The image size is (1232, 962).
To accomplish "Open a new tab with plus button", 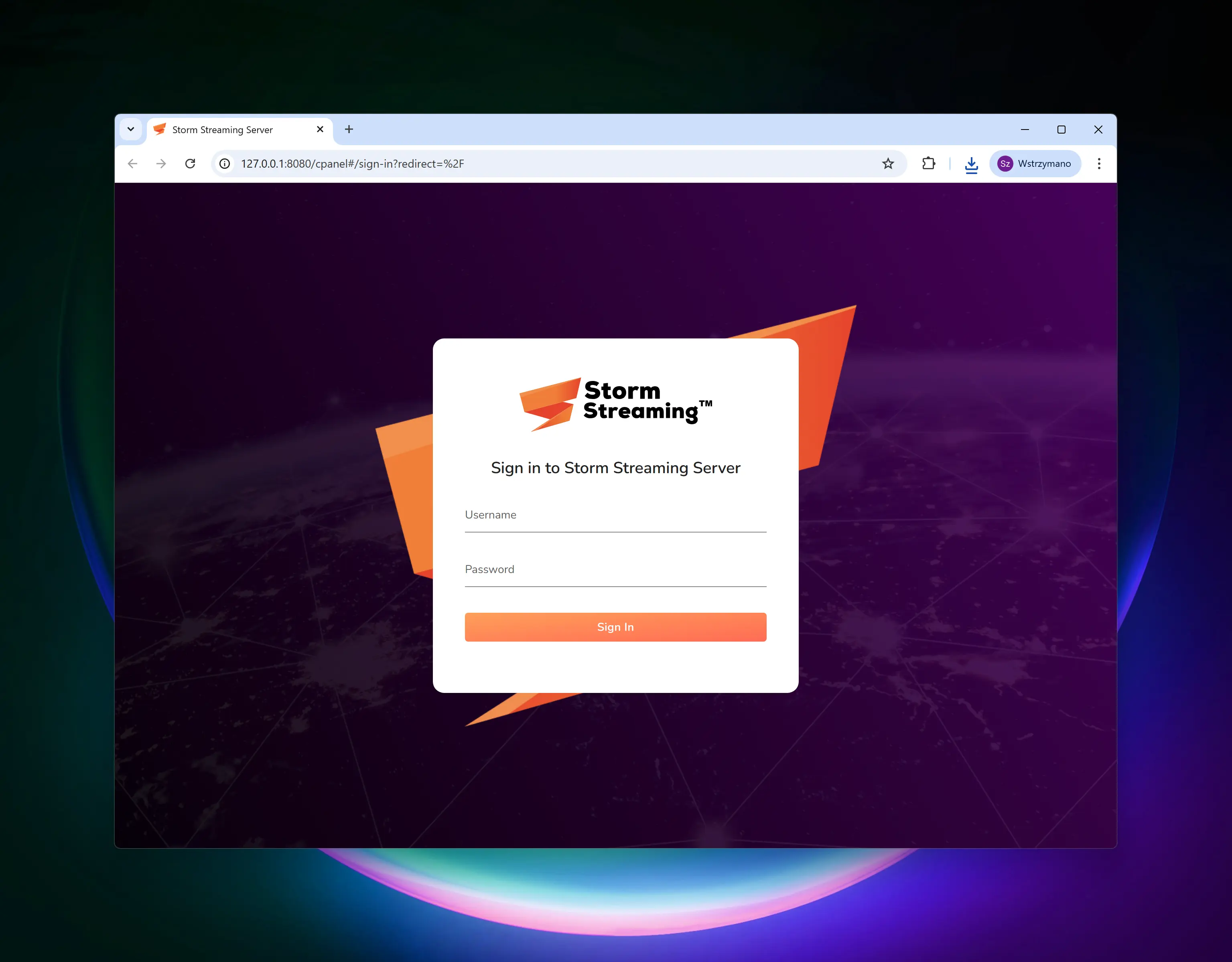I will coord(349,129).
